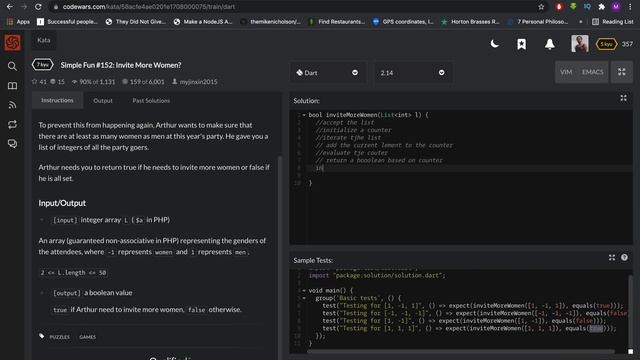Viewport: 640px width, 360px height.
Task: Click the honor score 357
Action: (x=627, y=44)
